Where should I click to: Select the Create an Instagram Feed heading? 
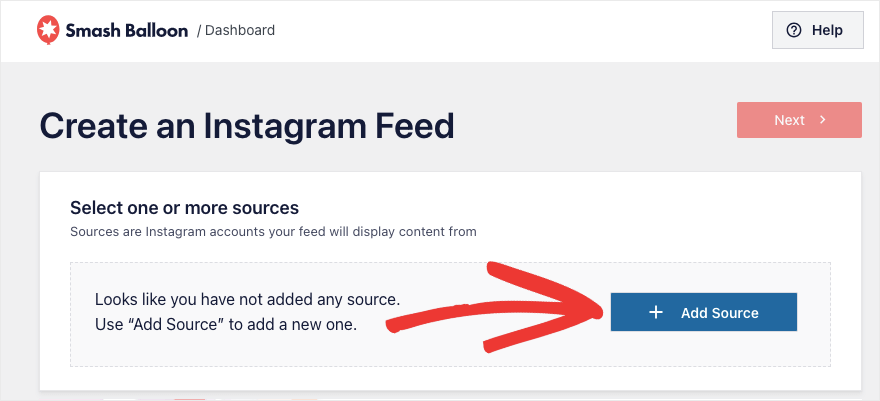247,126
